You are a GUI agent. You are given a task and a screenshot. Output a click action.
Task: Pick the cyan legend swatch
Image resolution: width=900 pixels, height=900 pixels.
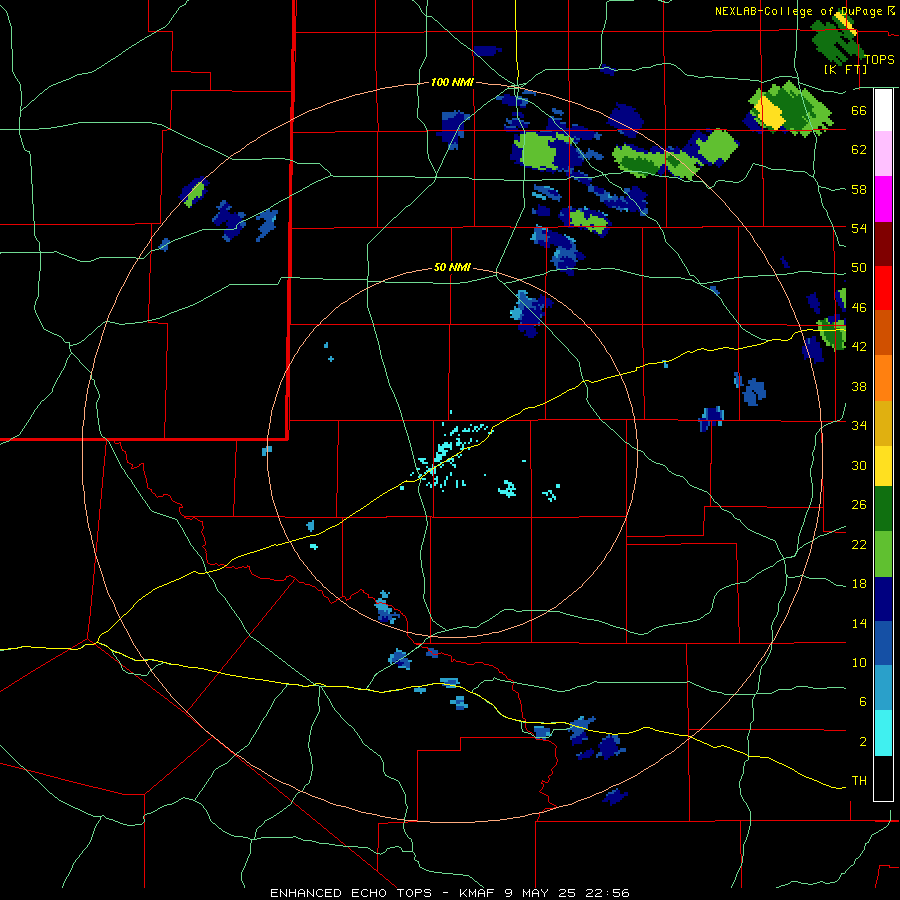pos(883,733)
